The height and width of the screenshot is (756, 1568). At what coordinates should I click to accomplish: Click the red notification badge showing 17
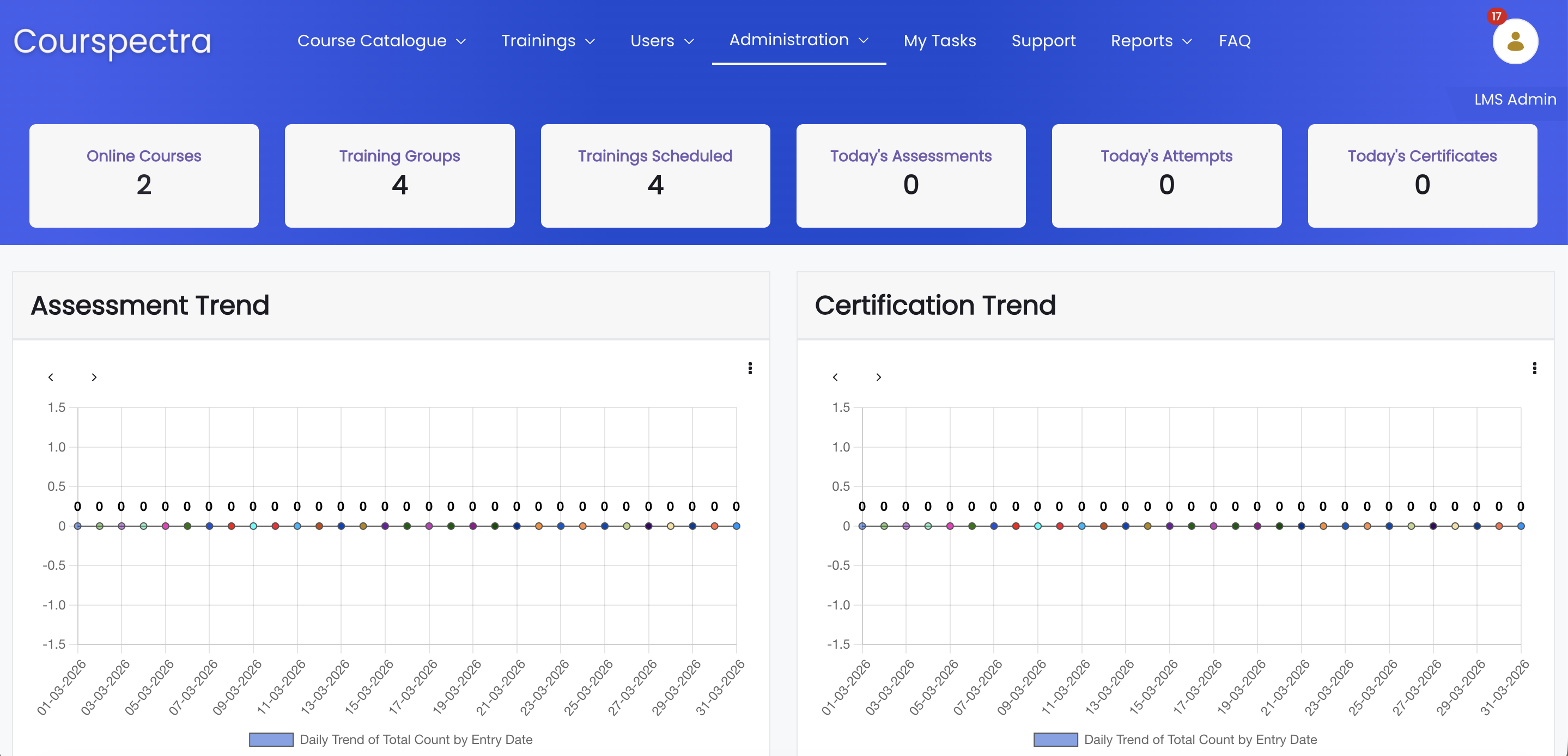[x=1496, y=16]
